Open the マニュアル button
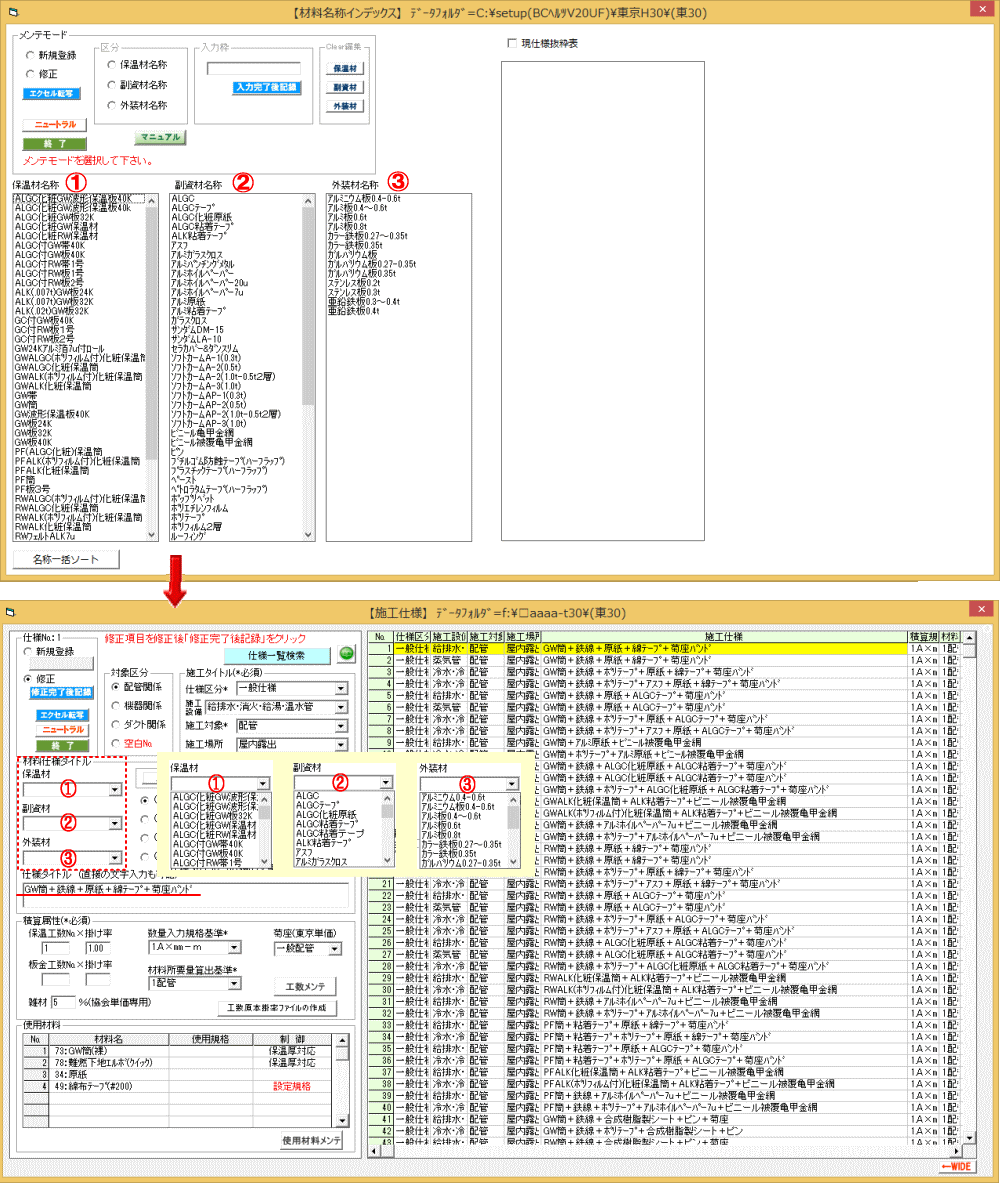This screenshot has width=1000, height=1183. pos(160,137)
